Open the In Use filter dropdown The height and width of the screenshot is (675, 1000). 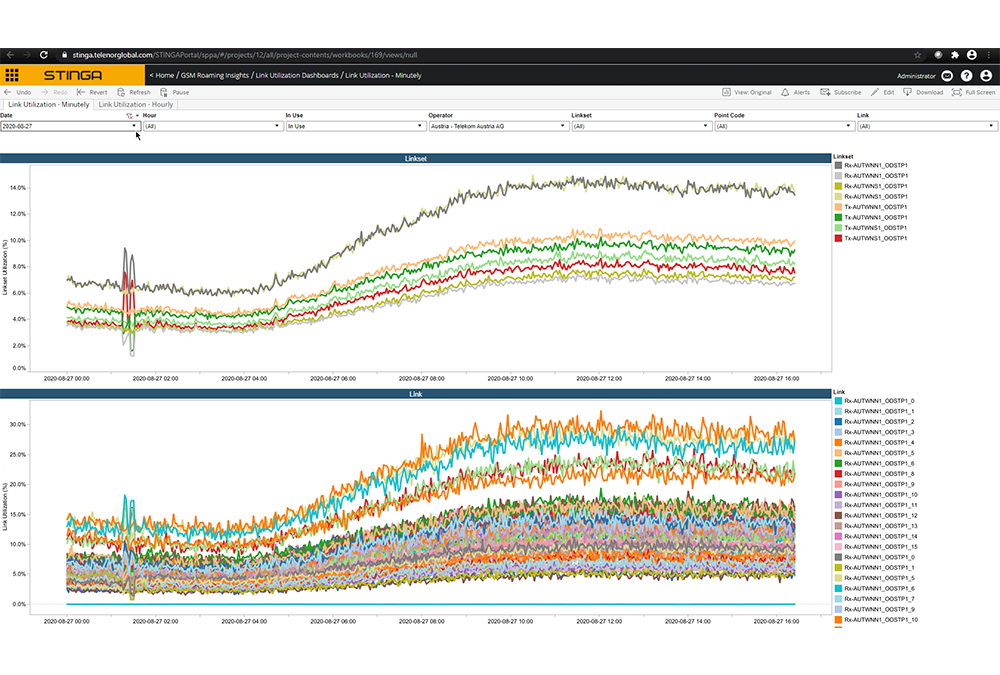pyautogui.click(x=355, y=126)
